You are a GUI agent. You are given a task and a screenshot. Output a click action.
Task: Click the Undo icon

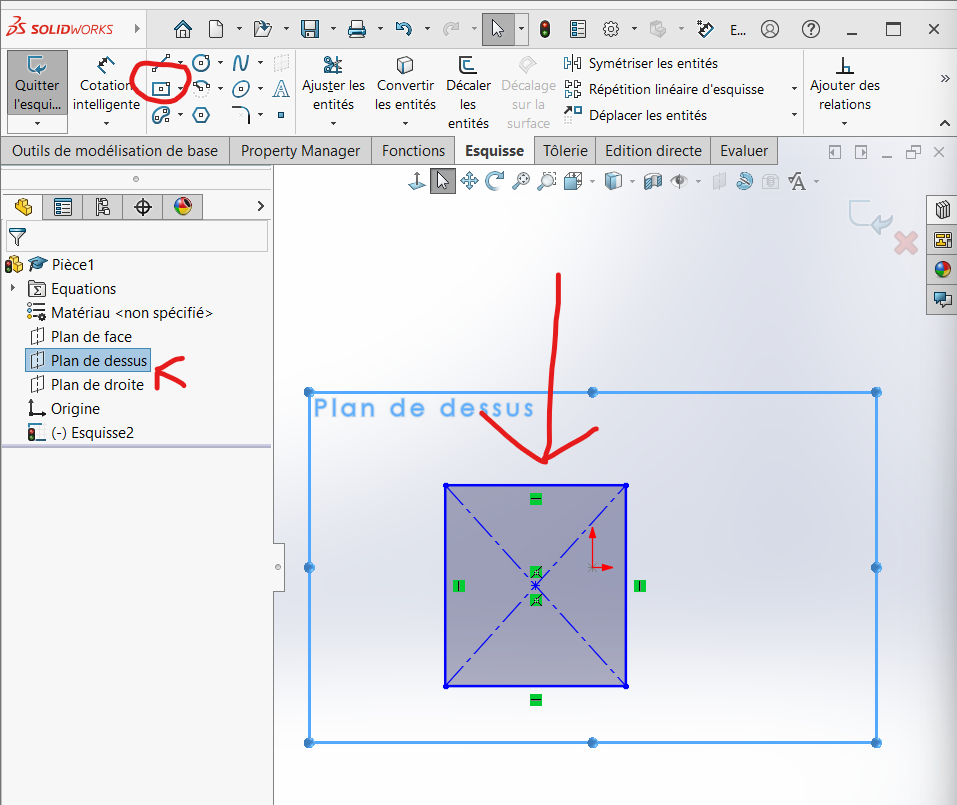pyautogui.click(x=403, y=29)
